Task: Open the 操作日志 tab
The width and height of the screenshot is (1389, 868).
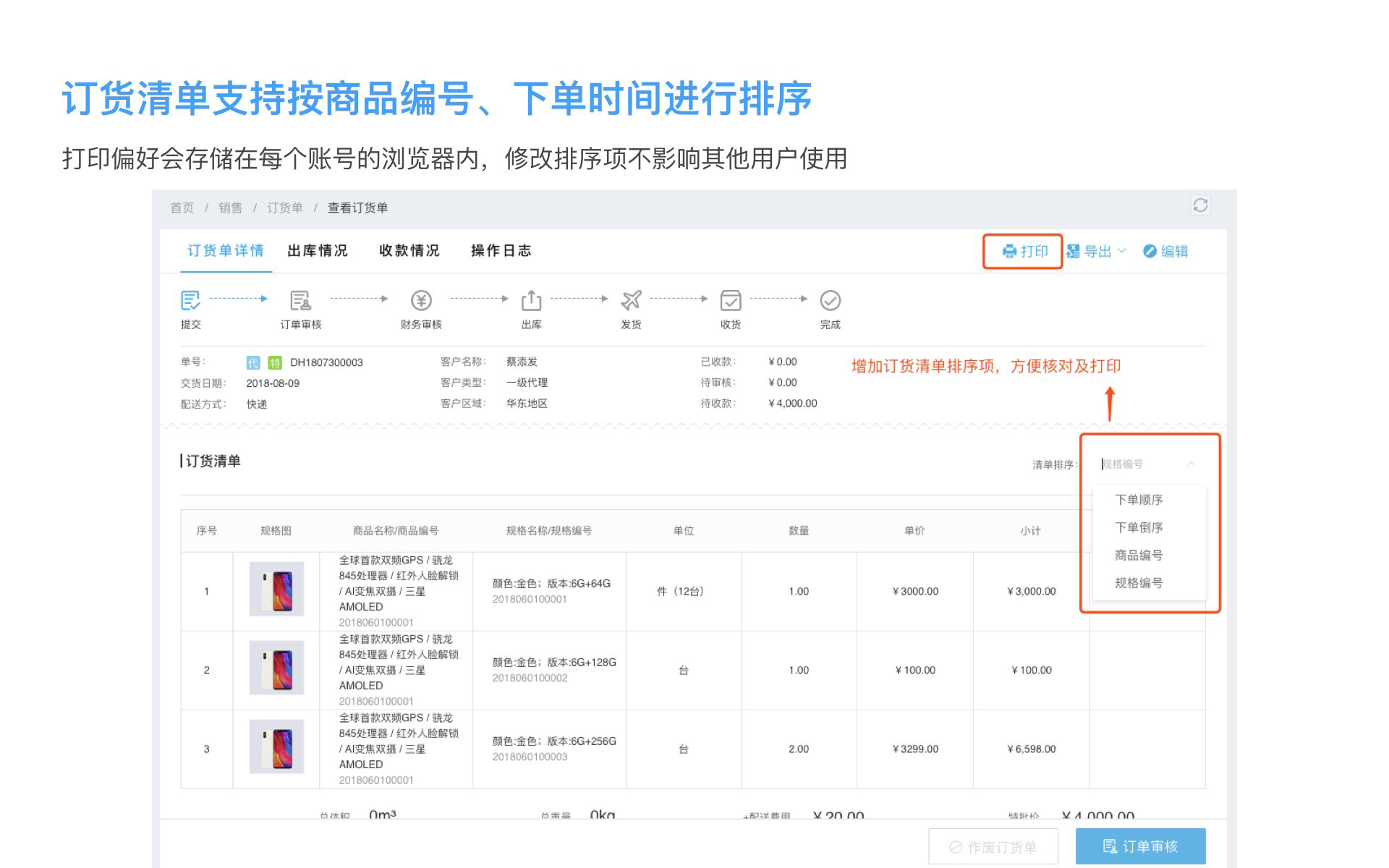Action: (501, 251)
